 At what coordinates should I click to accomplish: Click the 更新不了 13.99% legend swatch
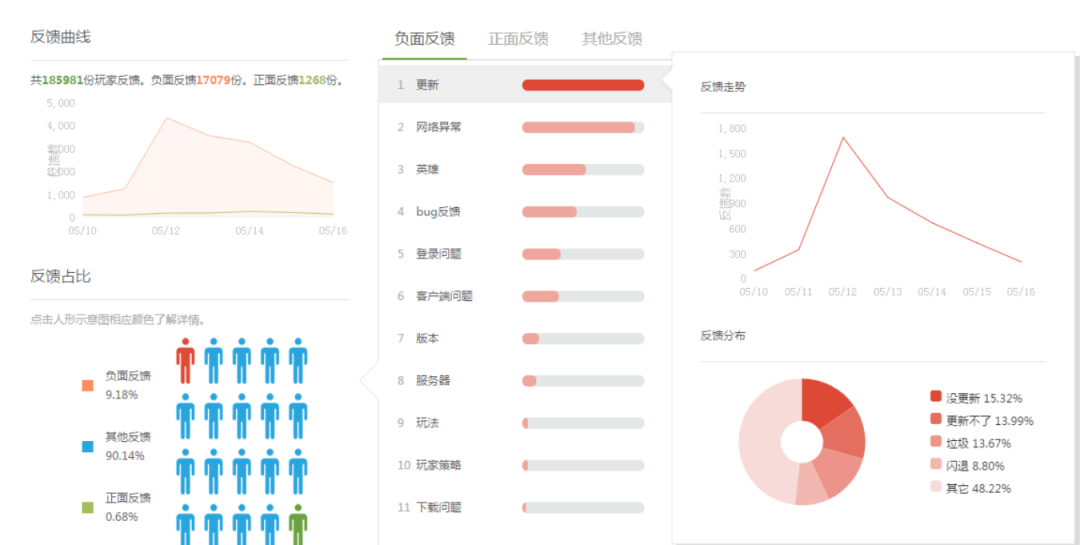[x=935, y=419]
